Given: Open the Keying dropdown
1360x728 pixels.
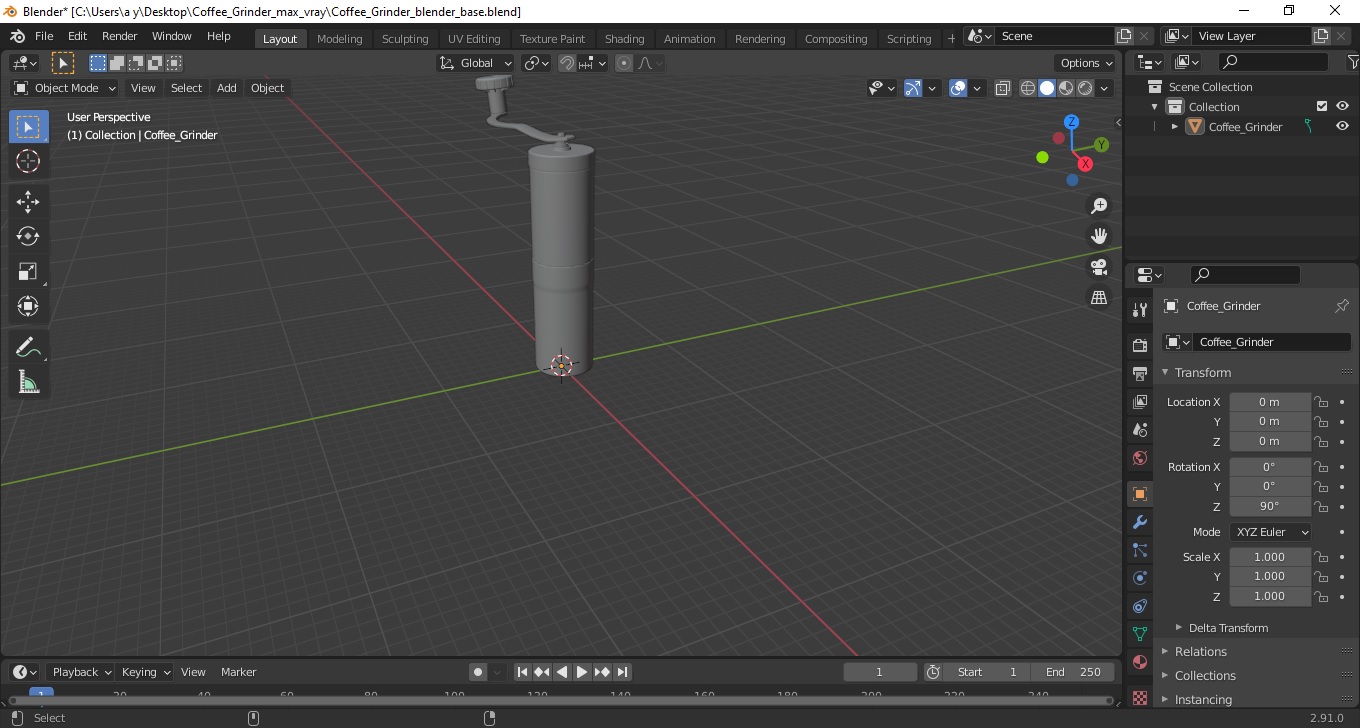Looking at the screenshot, I should point(145,672).
